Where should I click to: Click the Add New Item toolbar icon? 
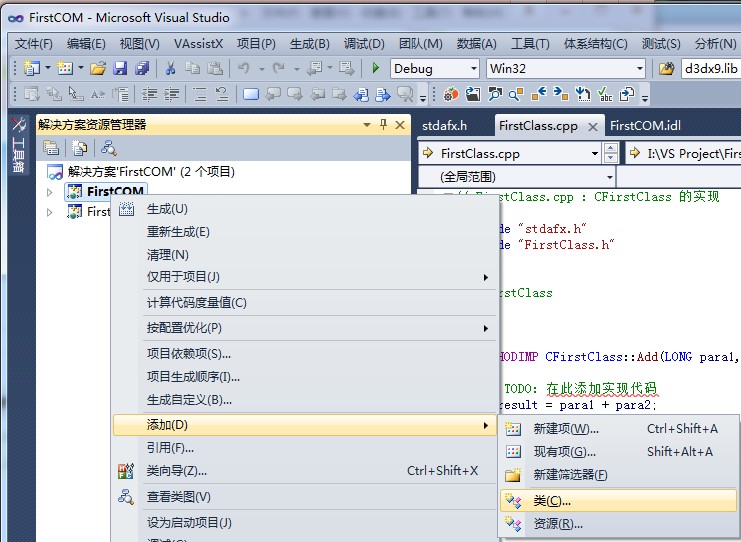tap(65, 69)
